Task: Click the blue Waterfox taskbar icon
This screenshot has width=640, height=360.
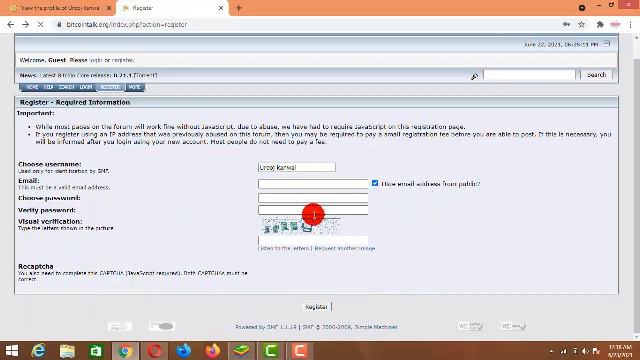Action: pyautogui.click(x=183, y=351)
